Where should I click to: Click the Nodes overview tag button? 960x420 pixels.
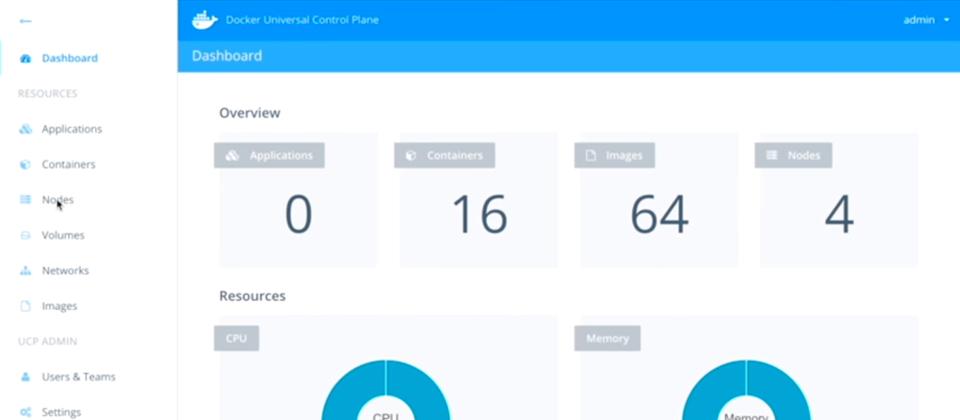[x=793, y=156]
